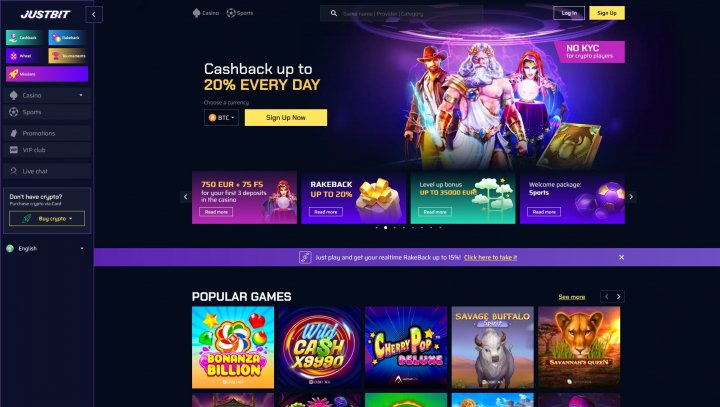This screenshot has height=407, width=720.
Task: Open the Cashback tile in sidebar
Action: (x=24, y=38)
